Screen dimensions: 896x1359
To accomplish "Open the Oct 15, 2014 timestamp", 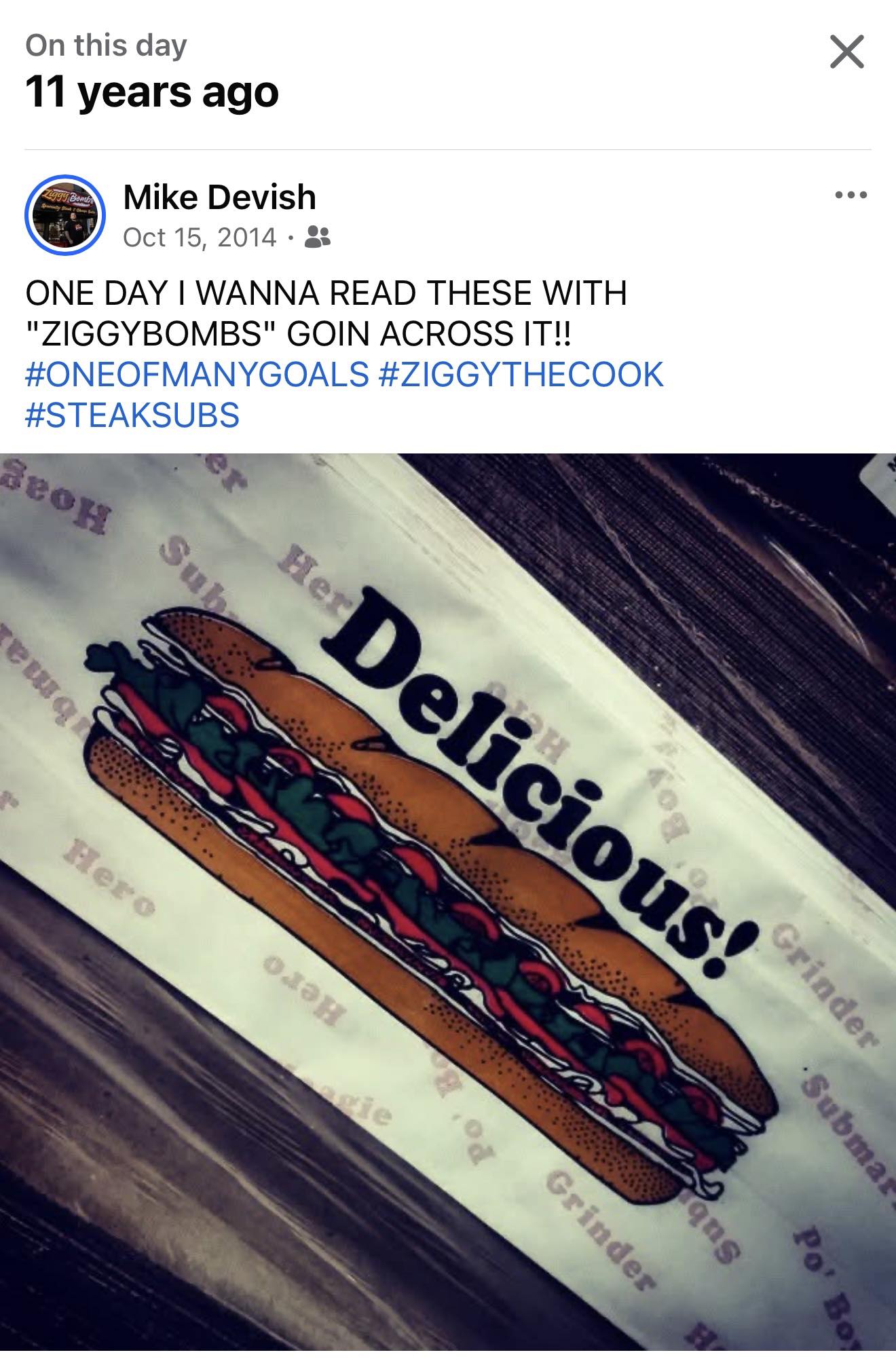I will pos(200,237).
